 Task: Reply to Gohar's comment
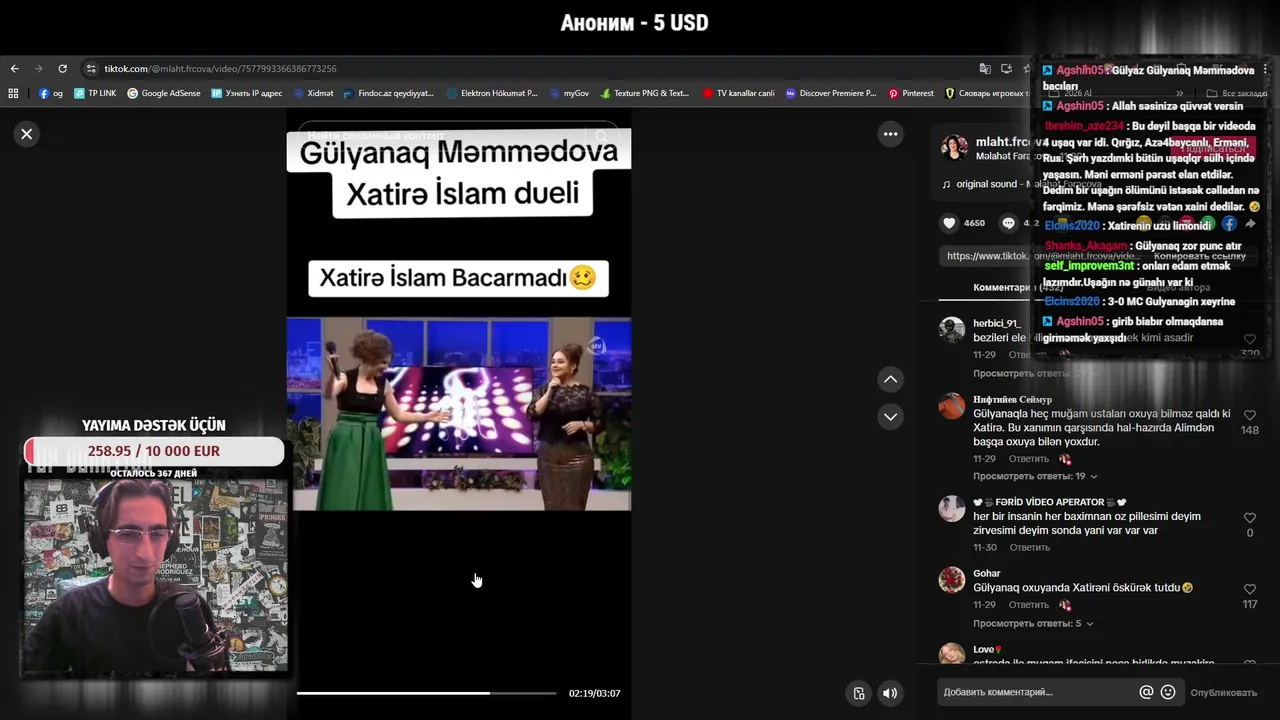(x=1028, y=605)
